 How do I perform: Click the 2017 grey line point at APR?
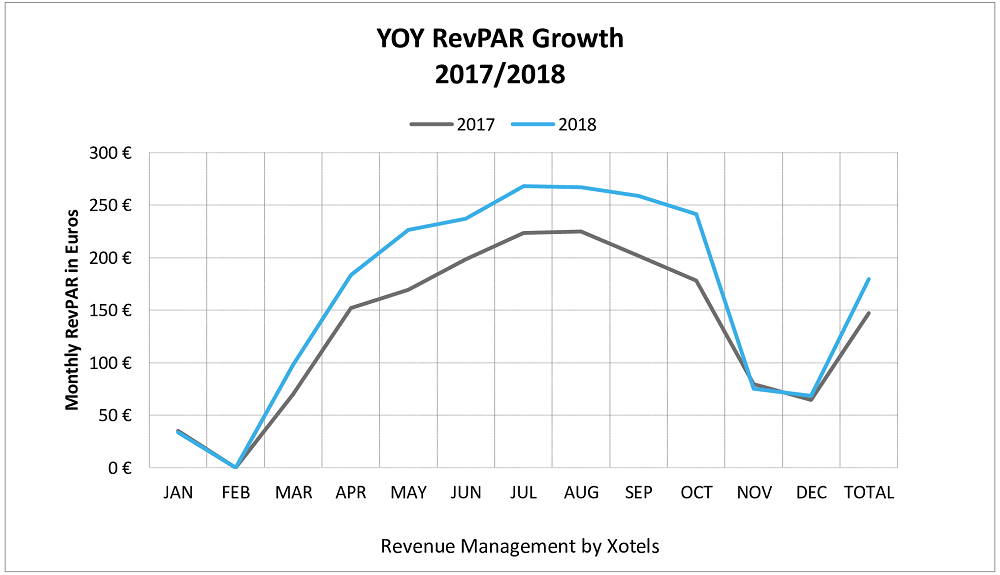(351, 308)
